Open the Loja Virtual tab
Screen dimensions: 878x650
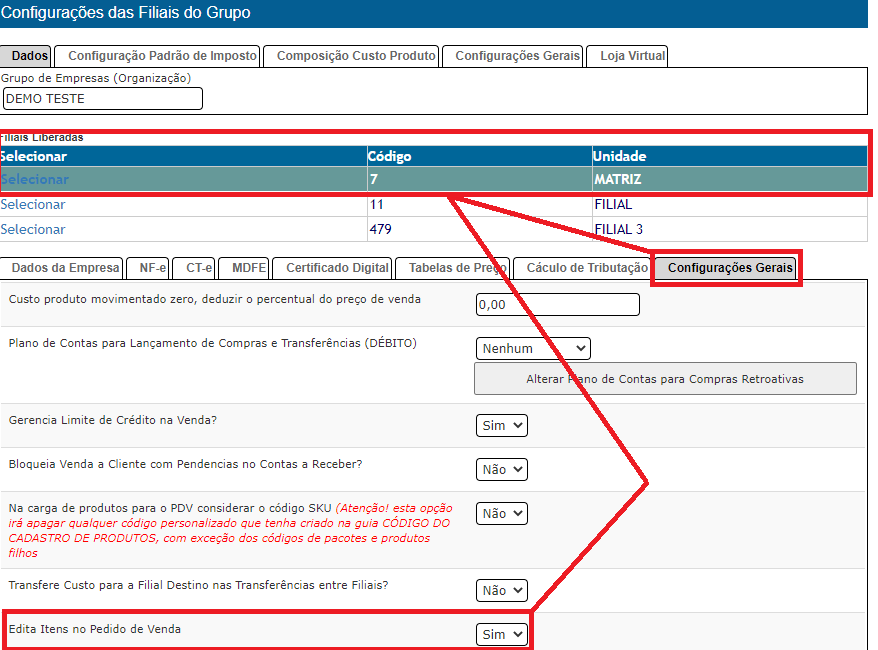[626, 56]
